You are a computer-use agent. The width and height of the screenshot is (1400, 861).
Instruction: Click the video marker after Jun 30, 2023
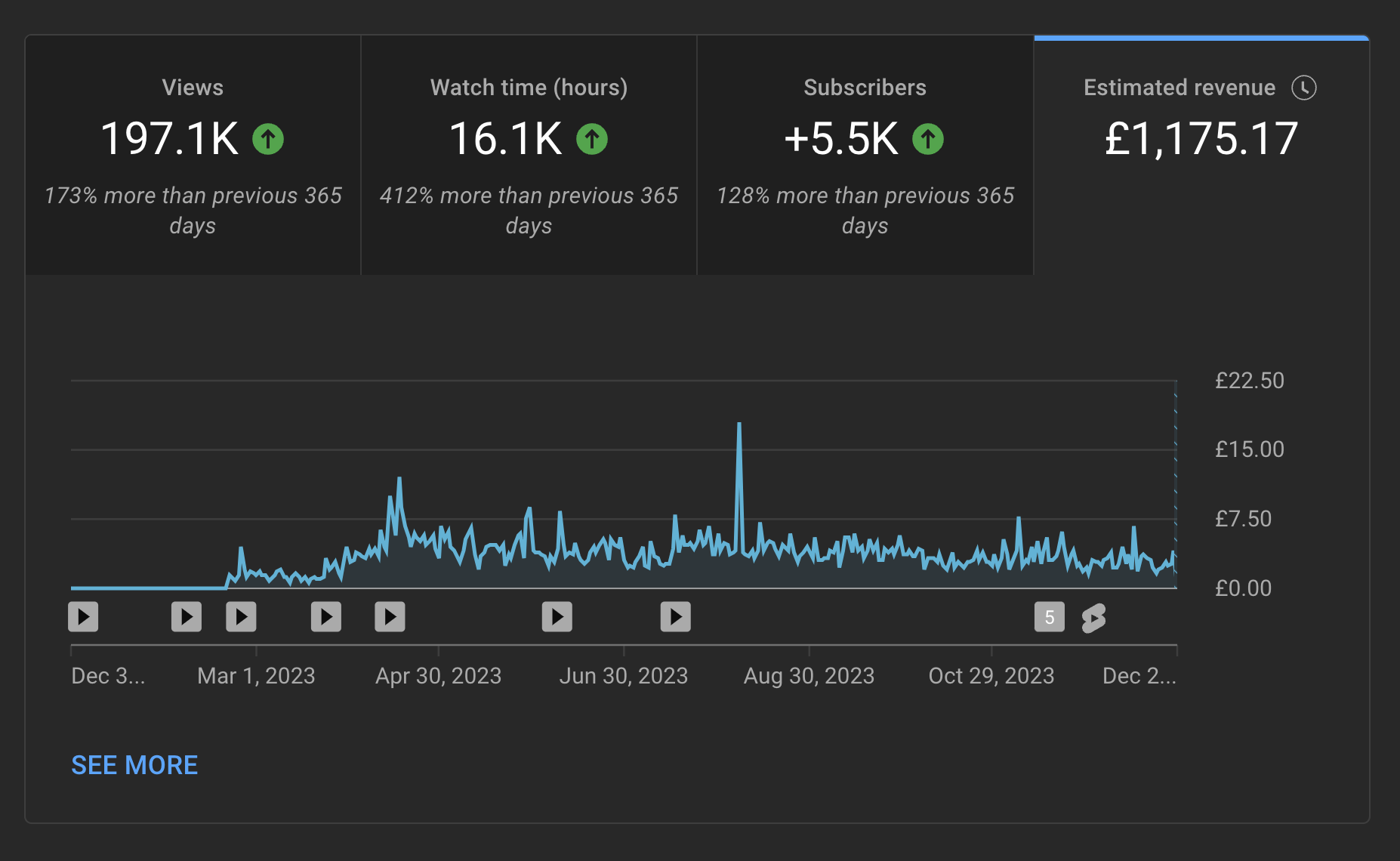(676, 616)
